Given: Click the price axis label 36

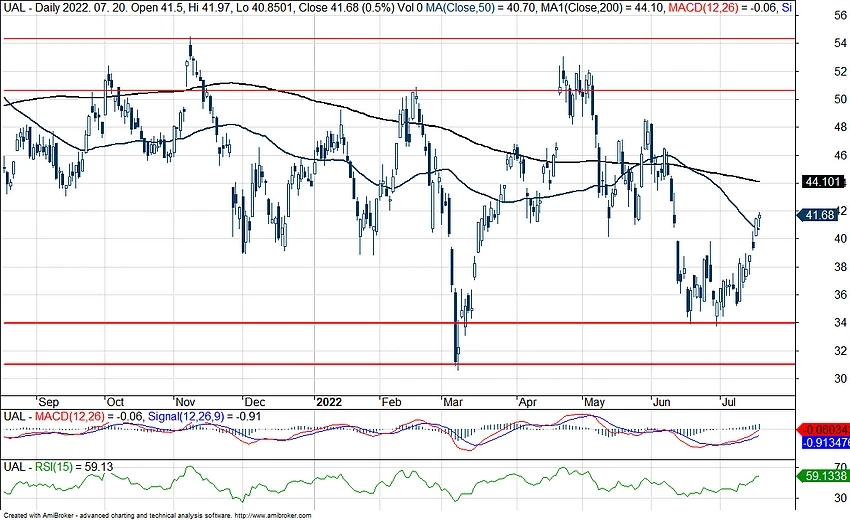Looking at the screenshot, I should pyautogui.click(x=841, y=294).
